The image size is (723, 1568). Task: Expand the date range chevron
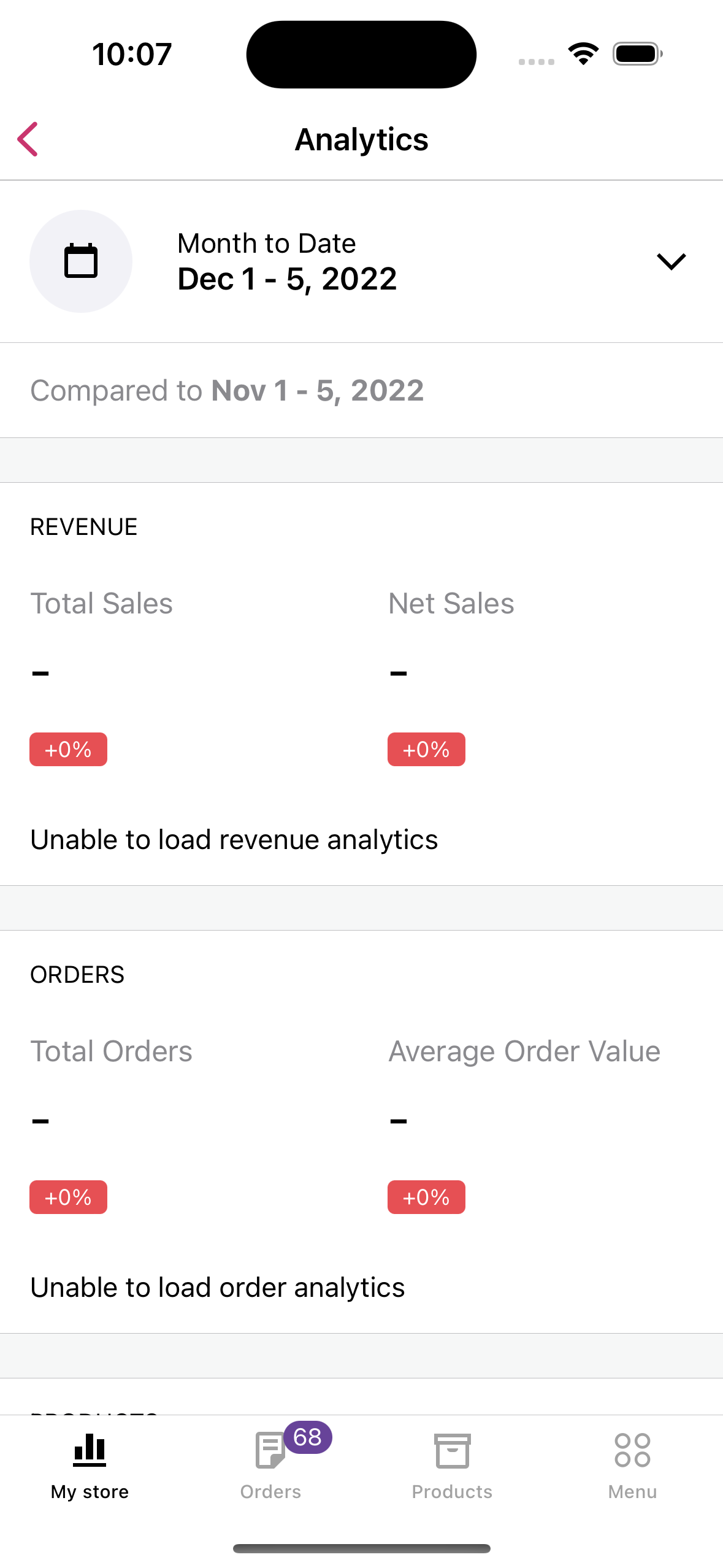pos(671,261)
